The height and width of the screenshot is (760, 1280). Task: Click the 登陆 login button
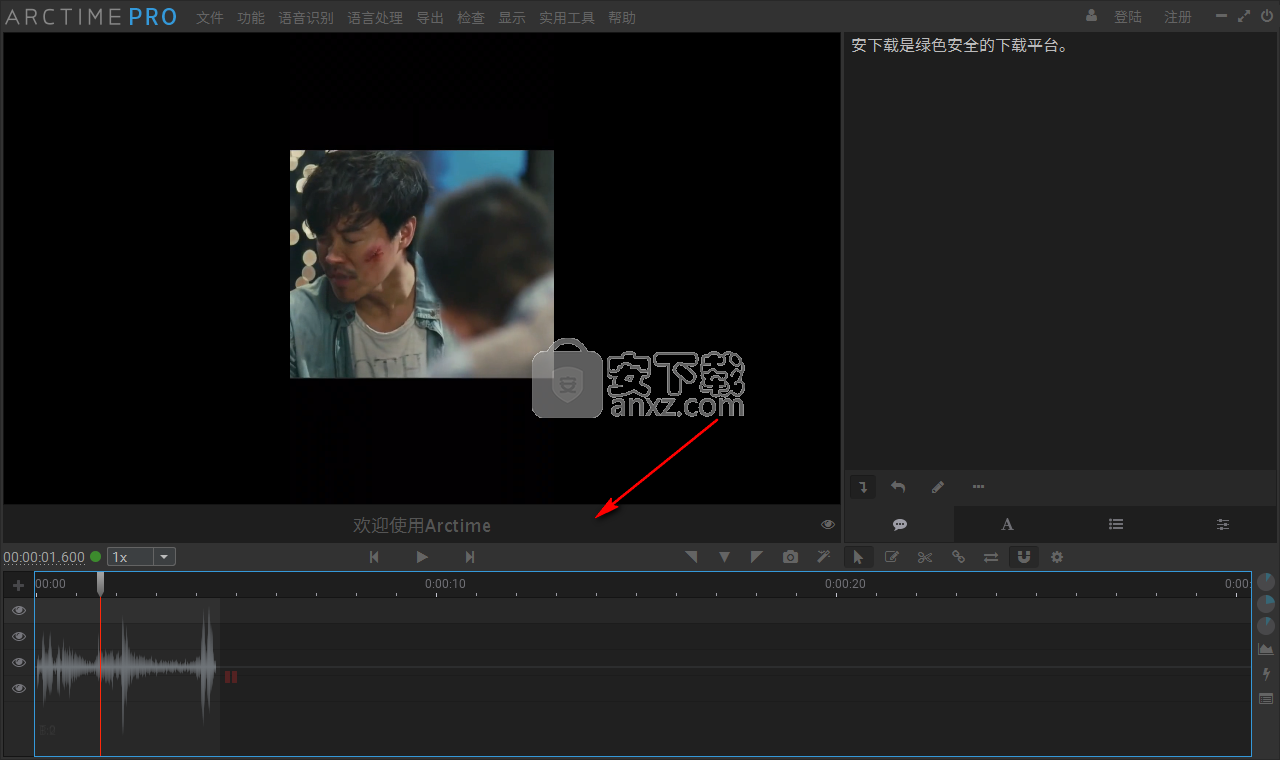pos(1128,17)
